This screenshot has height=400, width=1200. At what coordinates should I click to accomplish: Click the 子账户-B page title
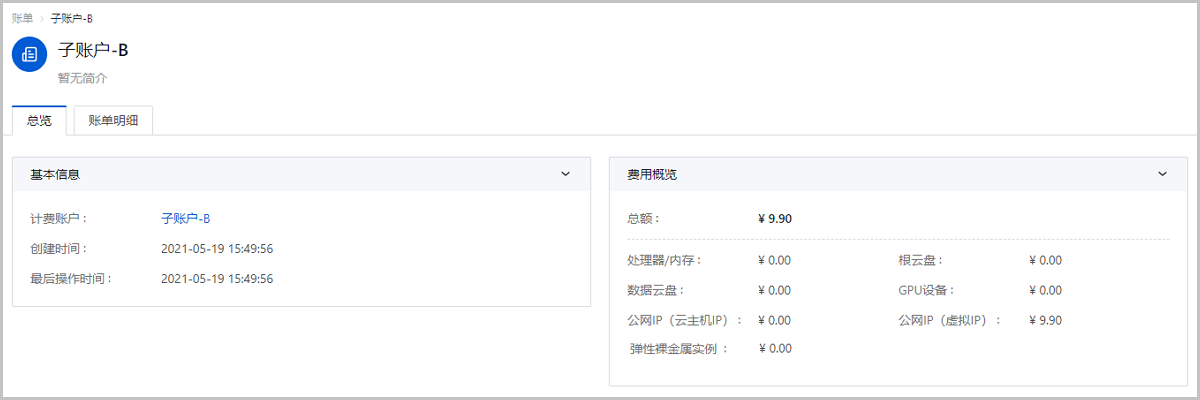(93, 51)
